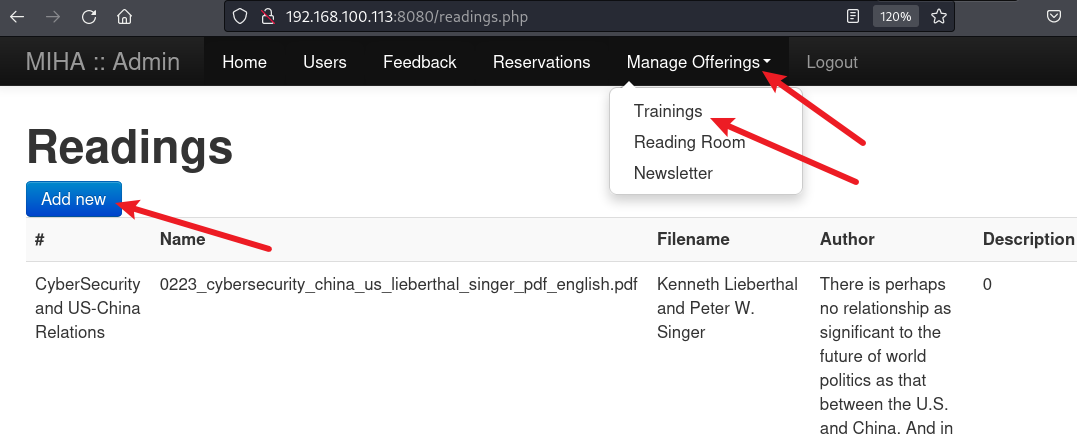Image resolution: width=1077 pixels, height=444 pixels.
Task: Expand the Manage Offerings dropdown
Action: coord(698,62)
